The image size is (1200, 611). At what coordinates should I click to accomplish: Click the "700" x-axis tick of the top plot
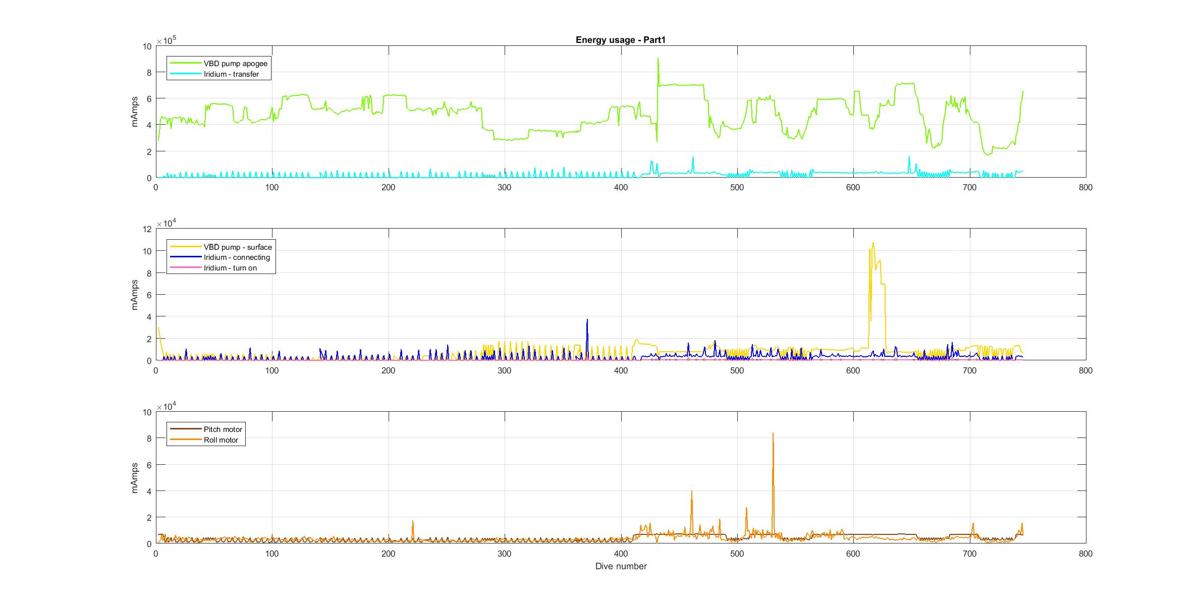tap(969, 187)
